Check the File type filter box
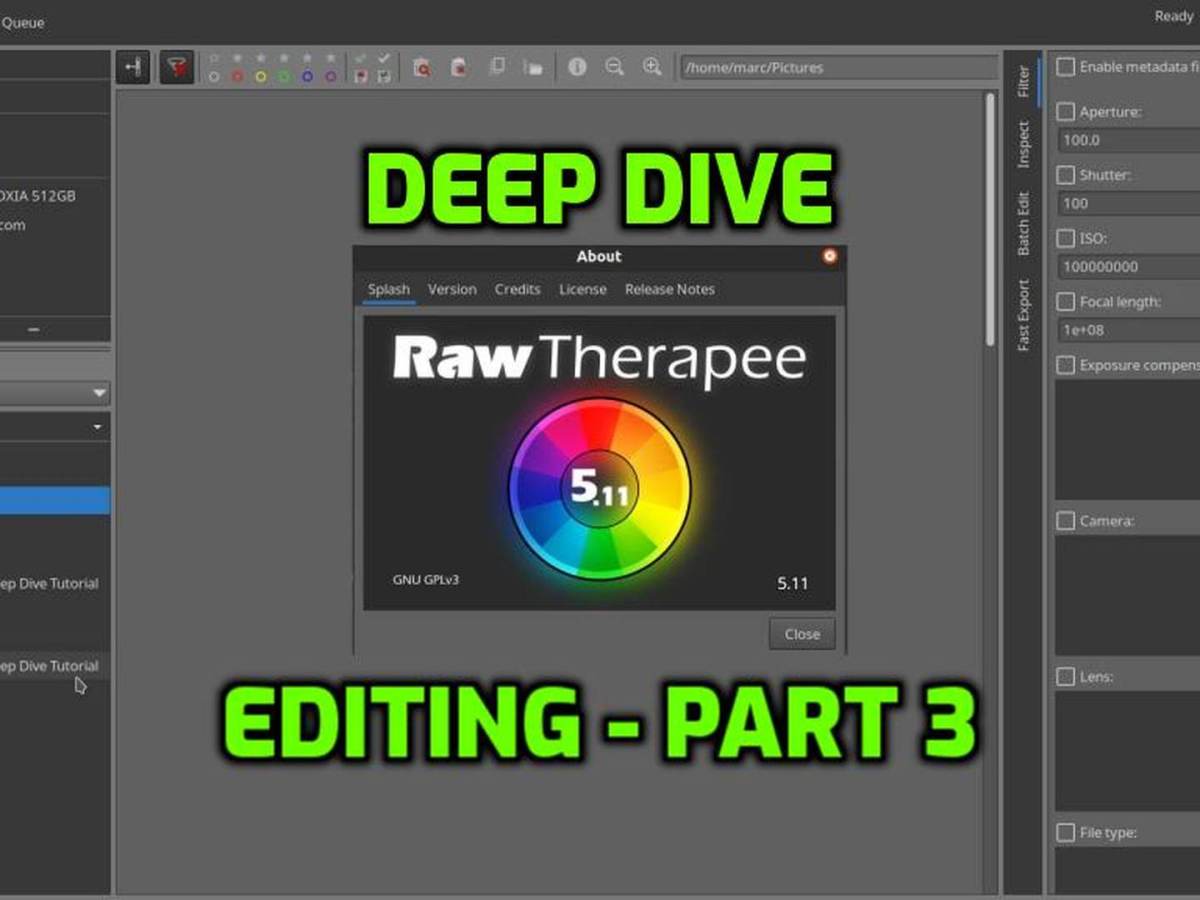The image size is (1200, 900). (x=1066, y=832)
